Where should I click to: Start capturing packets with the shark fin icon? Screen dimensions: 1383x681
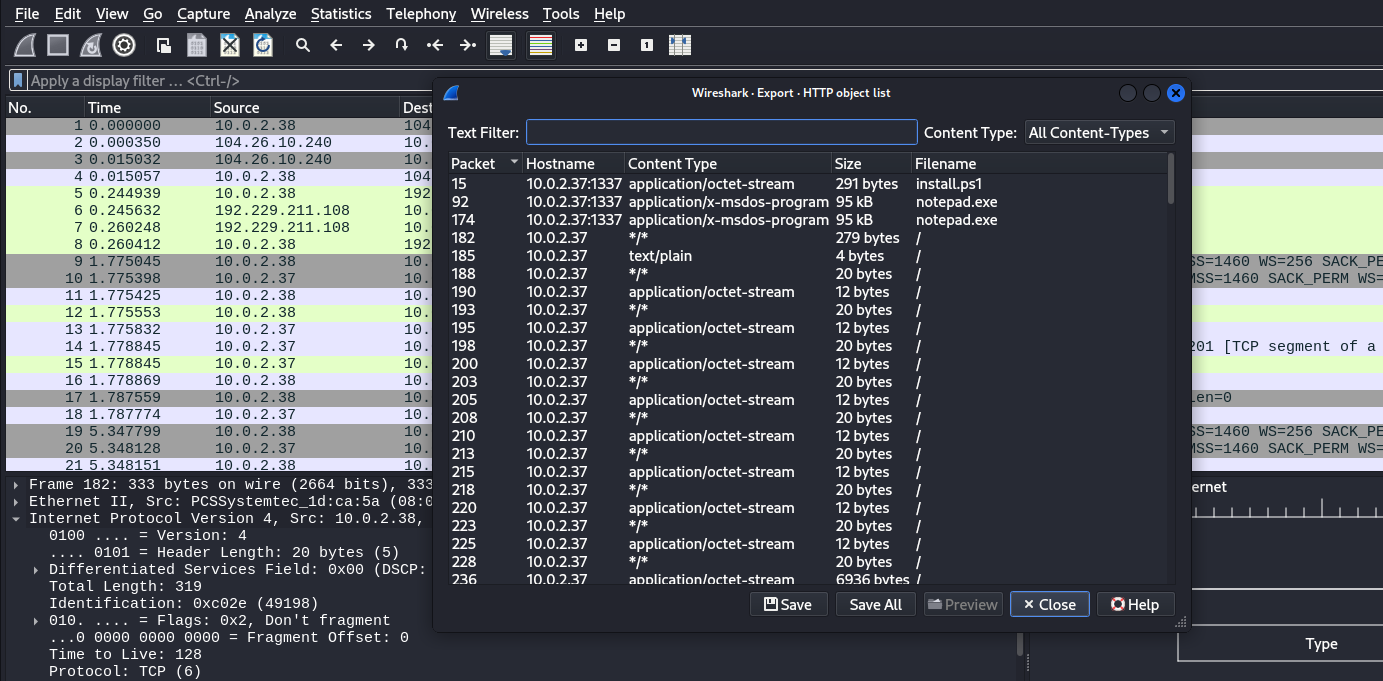26,45
